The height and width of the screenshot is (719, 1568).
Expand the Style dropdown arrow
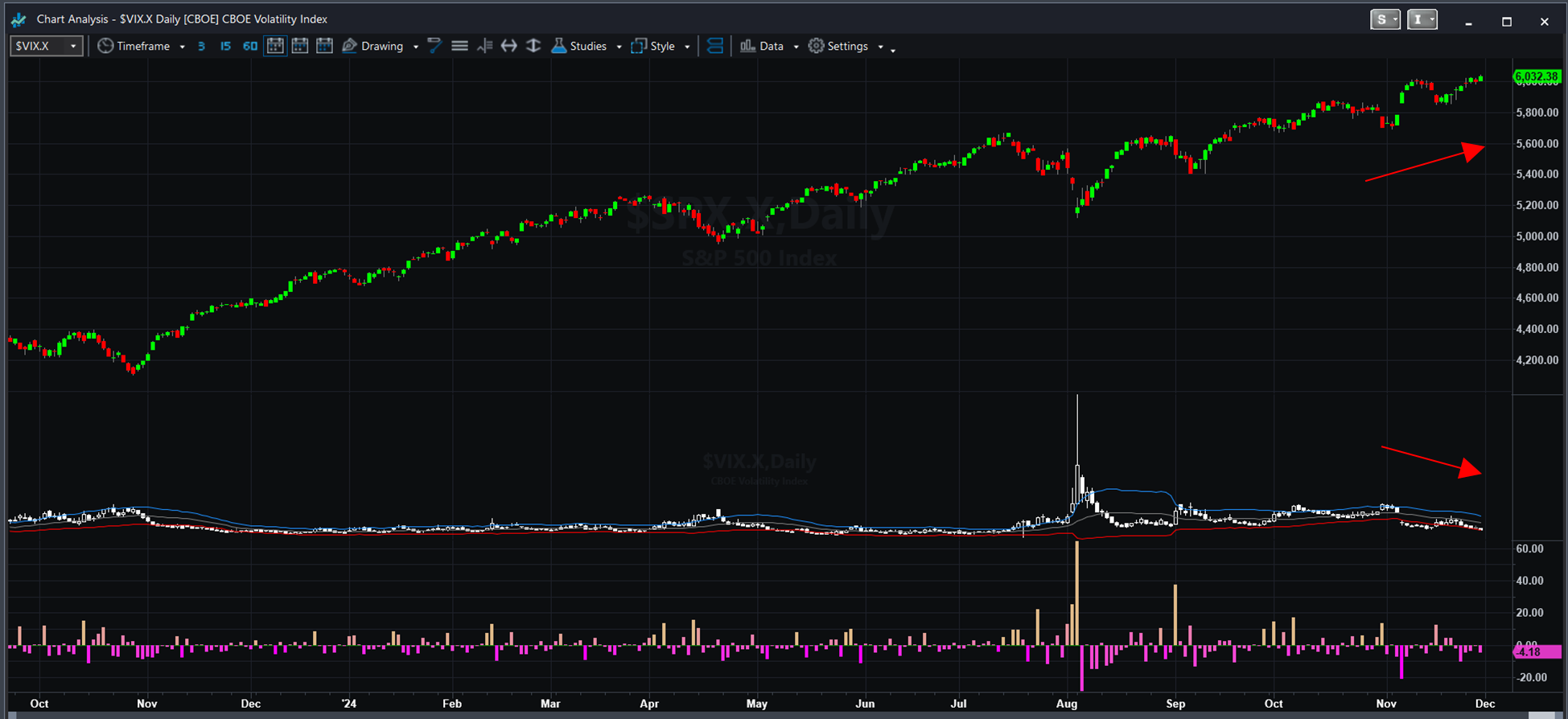click(x=687, y=47)
